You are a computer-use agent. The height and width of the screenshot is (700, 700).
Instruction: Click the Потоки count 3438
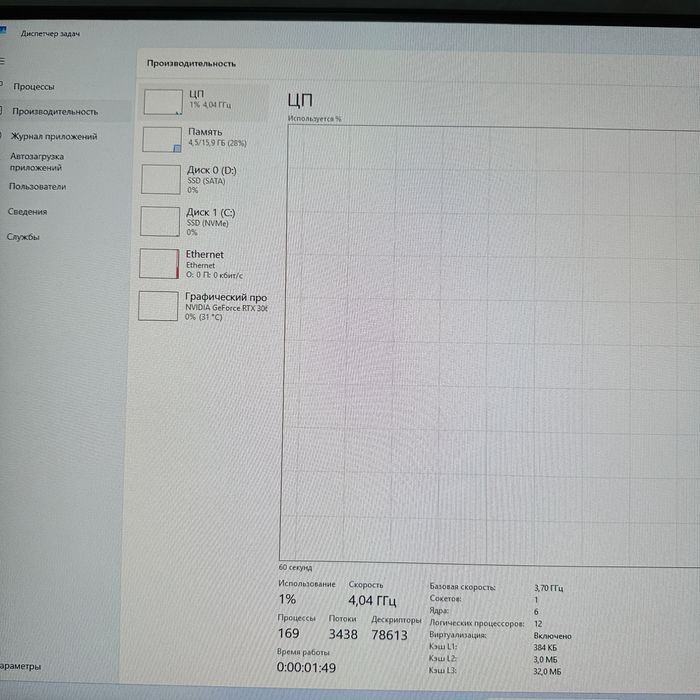point(343,634)
